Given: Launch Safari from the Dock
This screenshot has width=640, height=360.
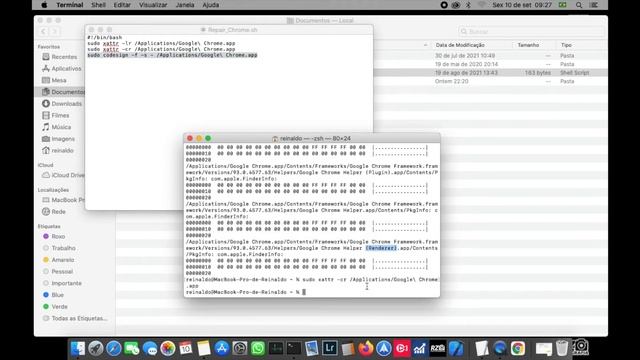Looking at the screenshot, I should click(113, 349).
